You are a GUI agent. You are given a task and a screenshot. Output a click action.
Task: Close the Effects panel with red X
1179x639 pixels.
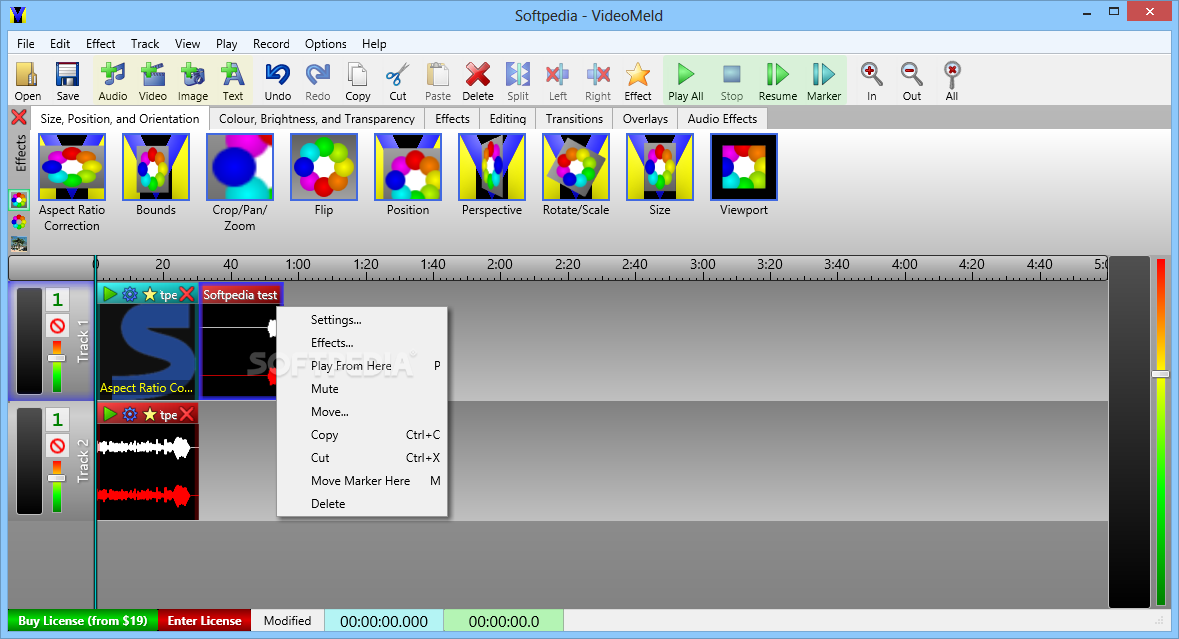(x=19, y=117)
